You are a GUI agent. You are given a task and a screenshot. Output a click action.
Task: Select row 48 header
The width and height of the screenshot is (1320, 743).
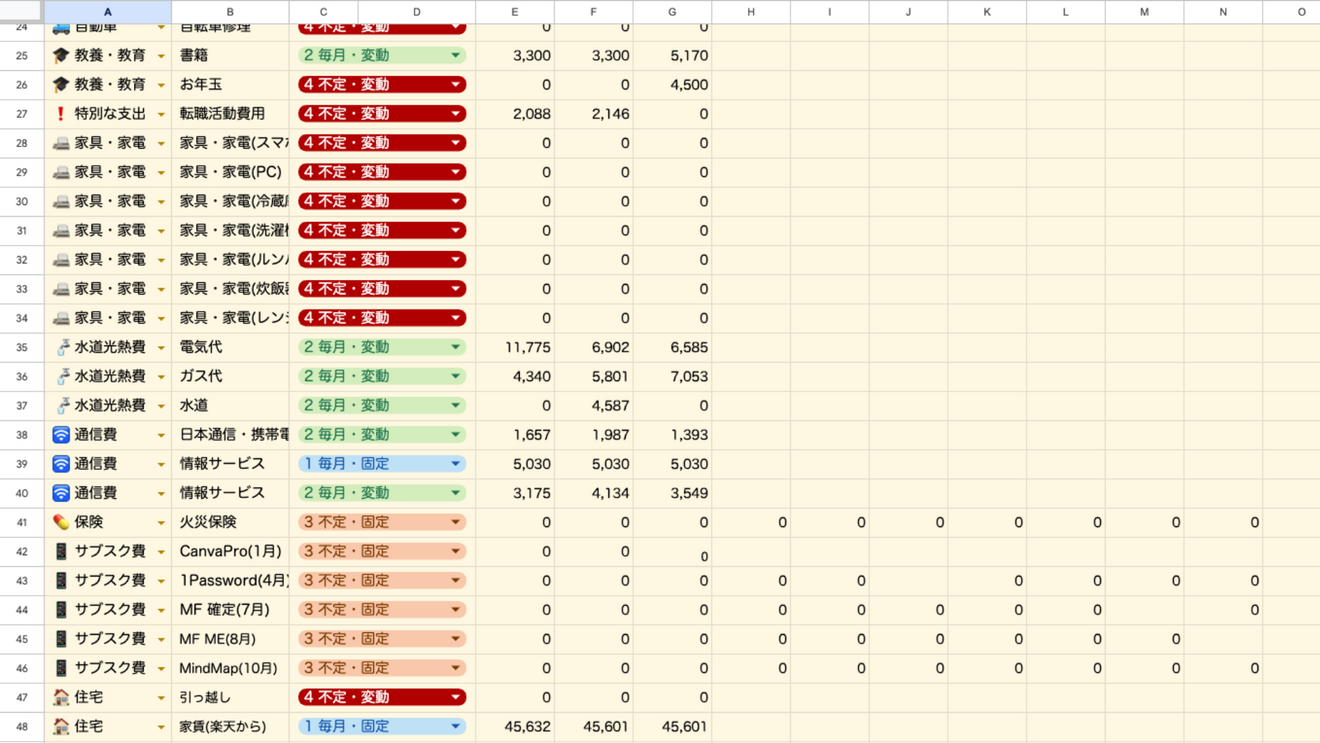pos(22,726)
